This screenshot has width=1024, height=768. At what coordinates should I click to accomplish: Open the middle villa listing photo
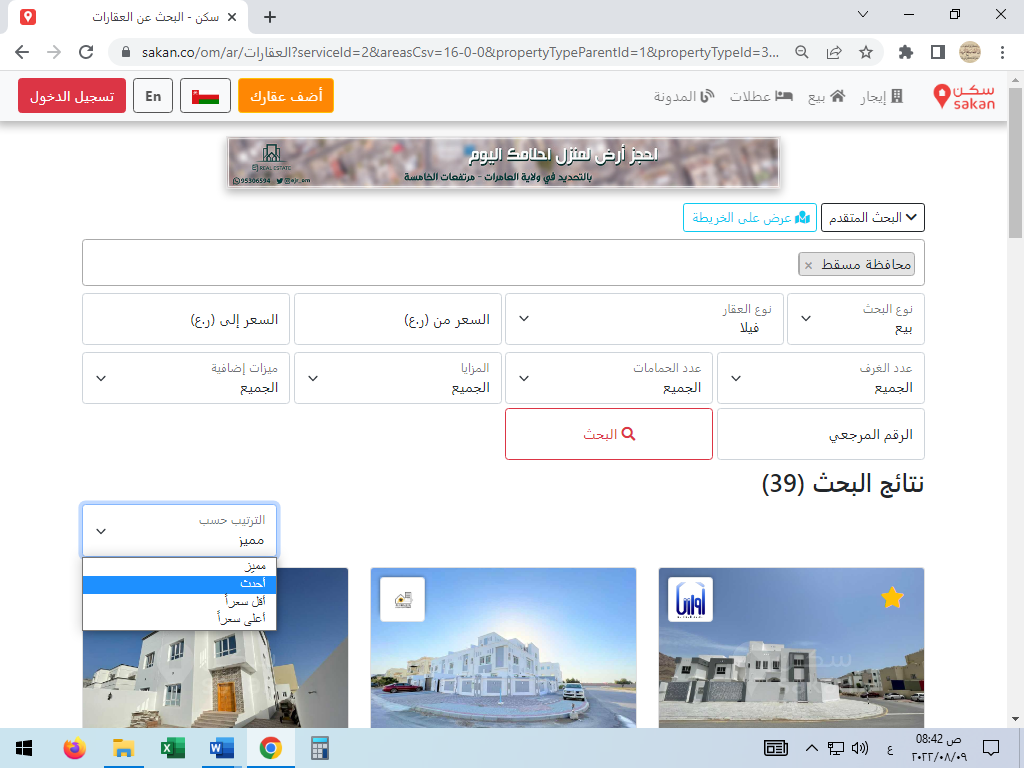click(x=503, y=648)
